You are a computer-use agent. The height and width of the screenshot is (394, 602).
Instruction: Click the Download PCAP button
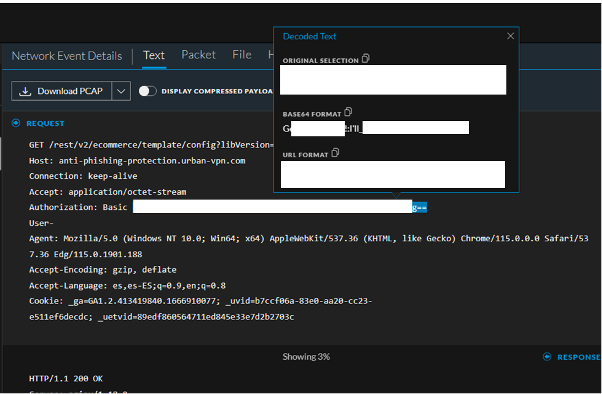click(61, 91)
